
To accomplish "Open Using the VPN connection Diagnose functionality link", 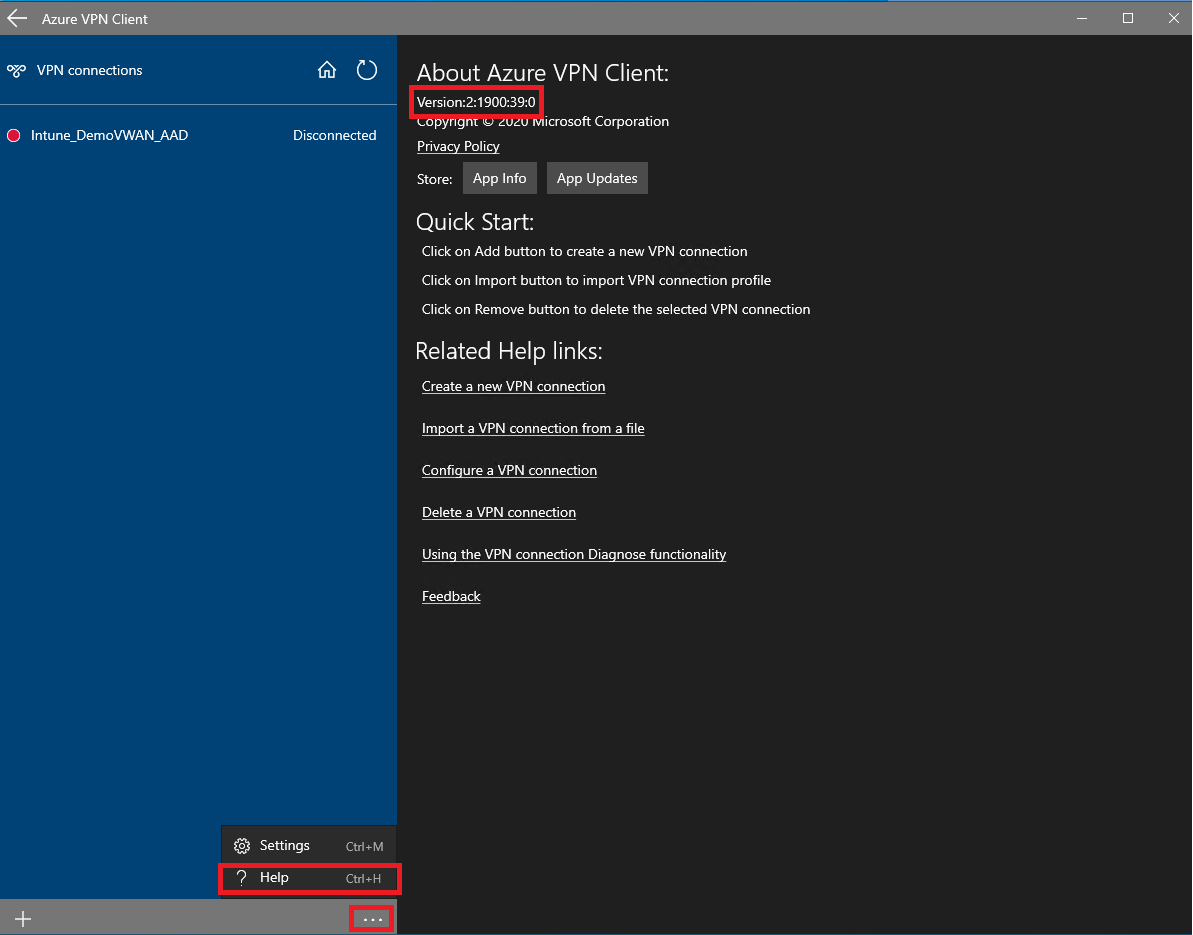I will [574, 554].
